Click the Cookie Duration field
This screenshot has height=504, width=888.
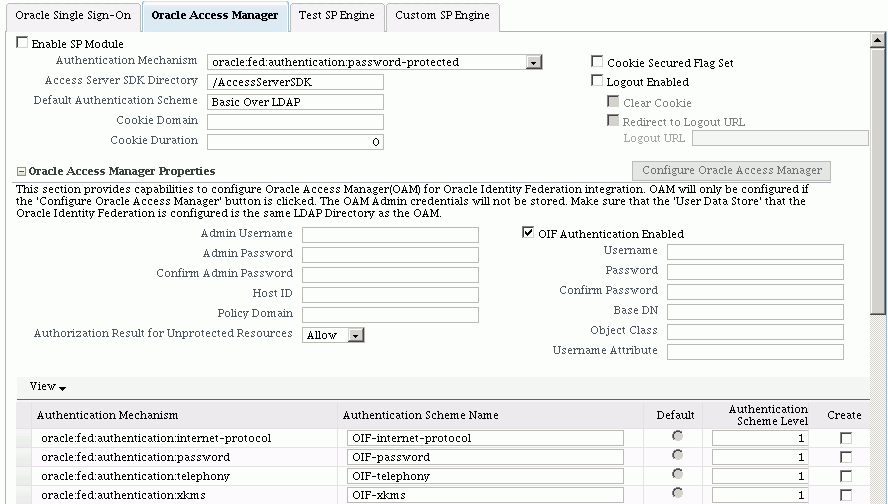tap(295, 142)
